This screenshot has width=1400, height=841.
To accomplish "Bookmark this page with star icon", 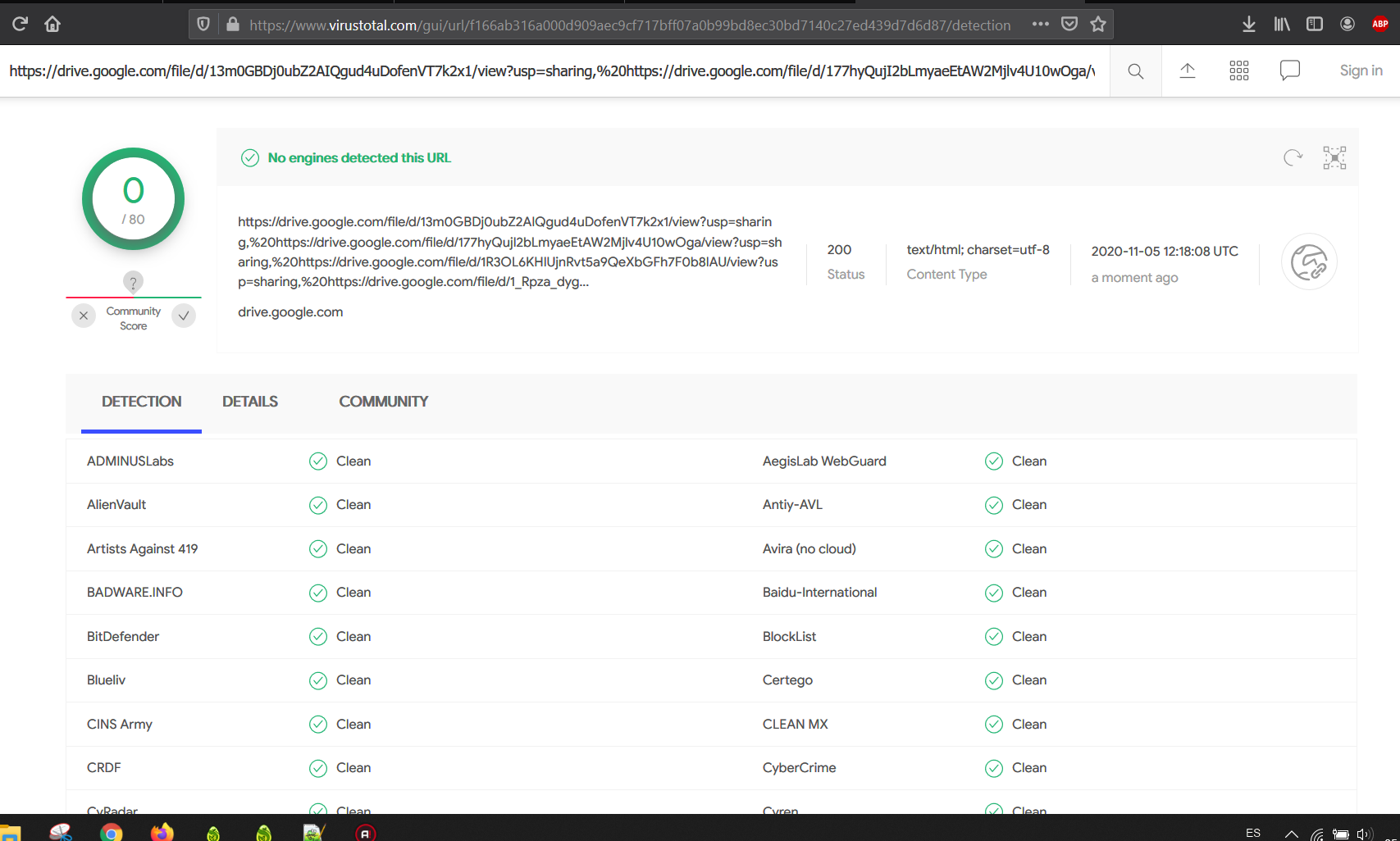I will (x=1098, y=25).
